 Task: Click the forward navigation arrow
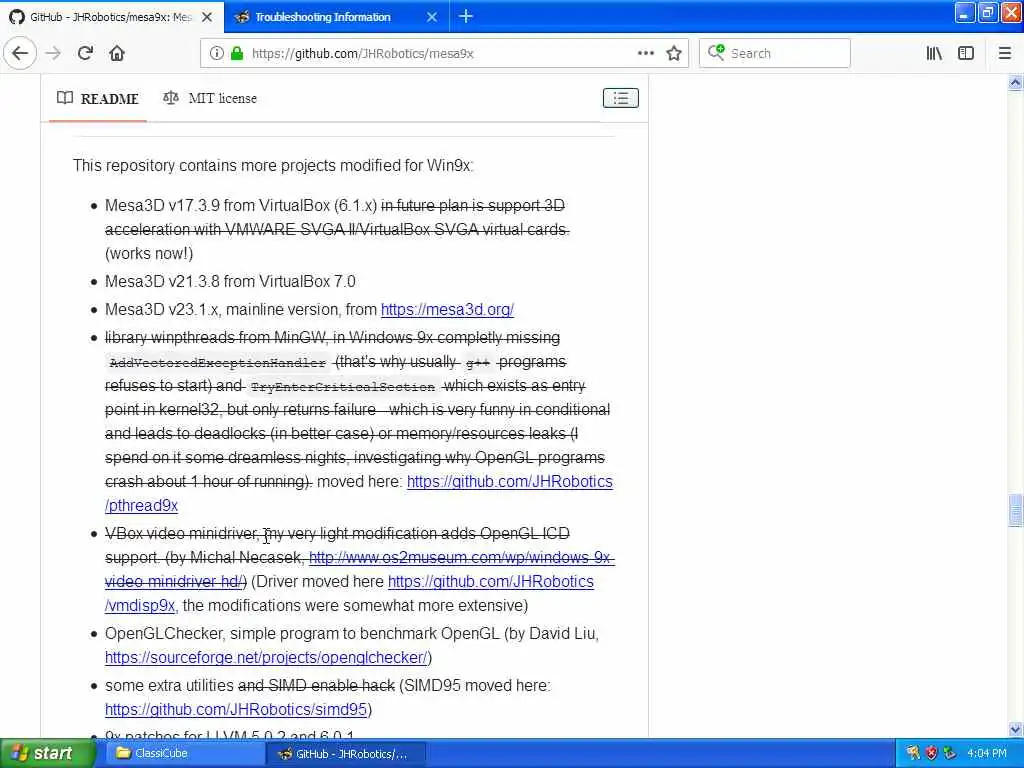[x=54, y=53]
